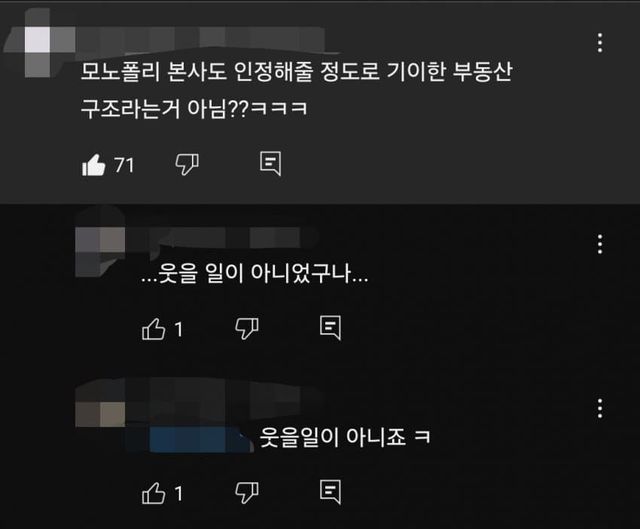Dislike the reply '웃을 일이 아니었구나'
The height and width of the screenshot is (529, 640).
(247, 329)
